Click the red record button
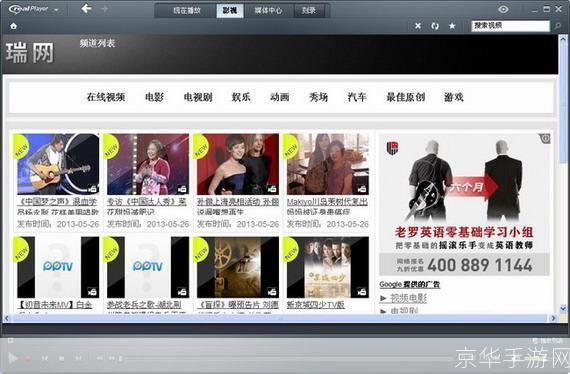570x374 pixels. click(28, 359)
